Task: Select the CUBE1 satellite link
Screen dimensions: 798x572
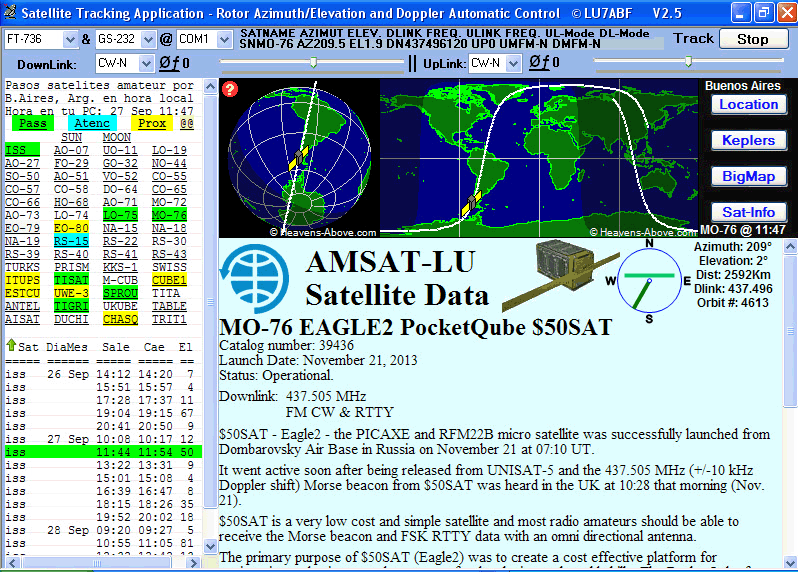Action: pyautogui.click(x=169, y=280)
